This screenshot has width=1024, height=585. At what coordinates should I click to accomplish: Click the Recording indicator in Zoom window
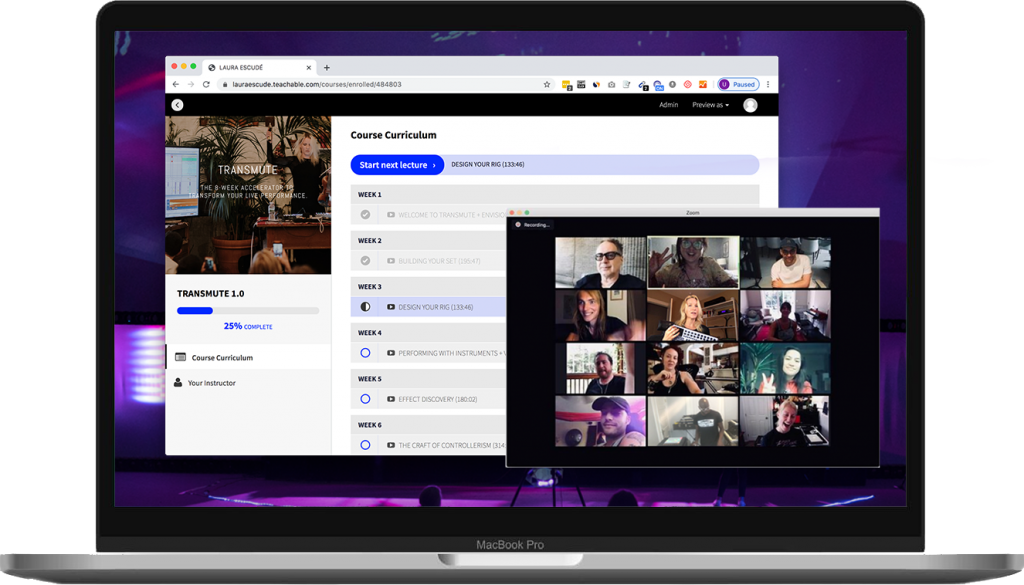[x=533, y=225]
